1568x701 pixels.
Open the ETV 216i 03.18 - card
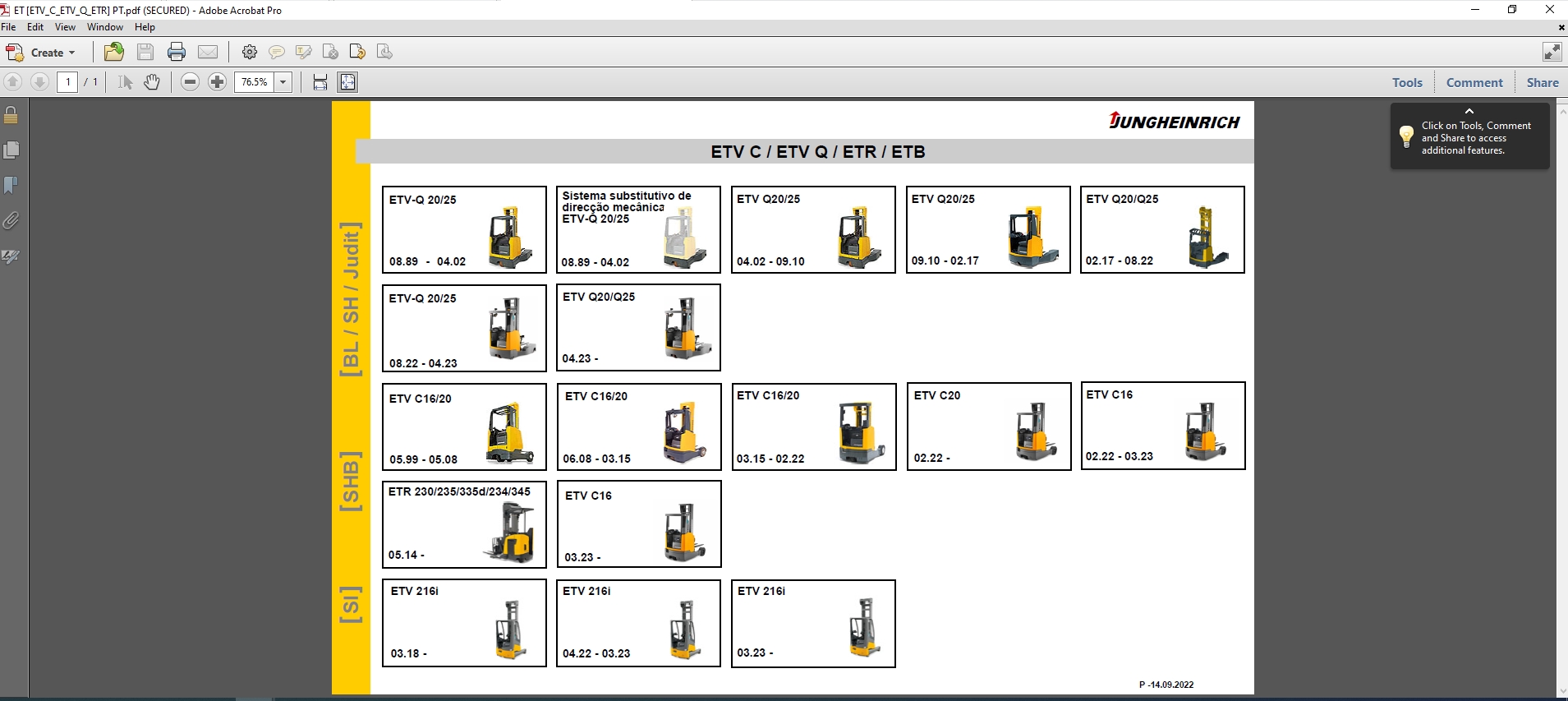pyautogui.click(x=464, y=623)
